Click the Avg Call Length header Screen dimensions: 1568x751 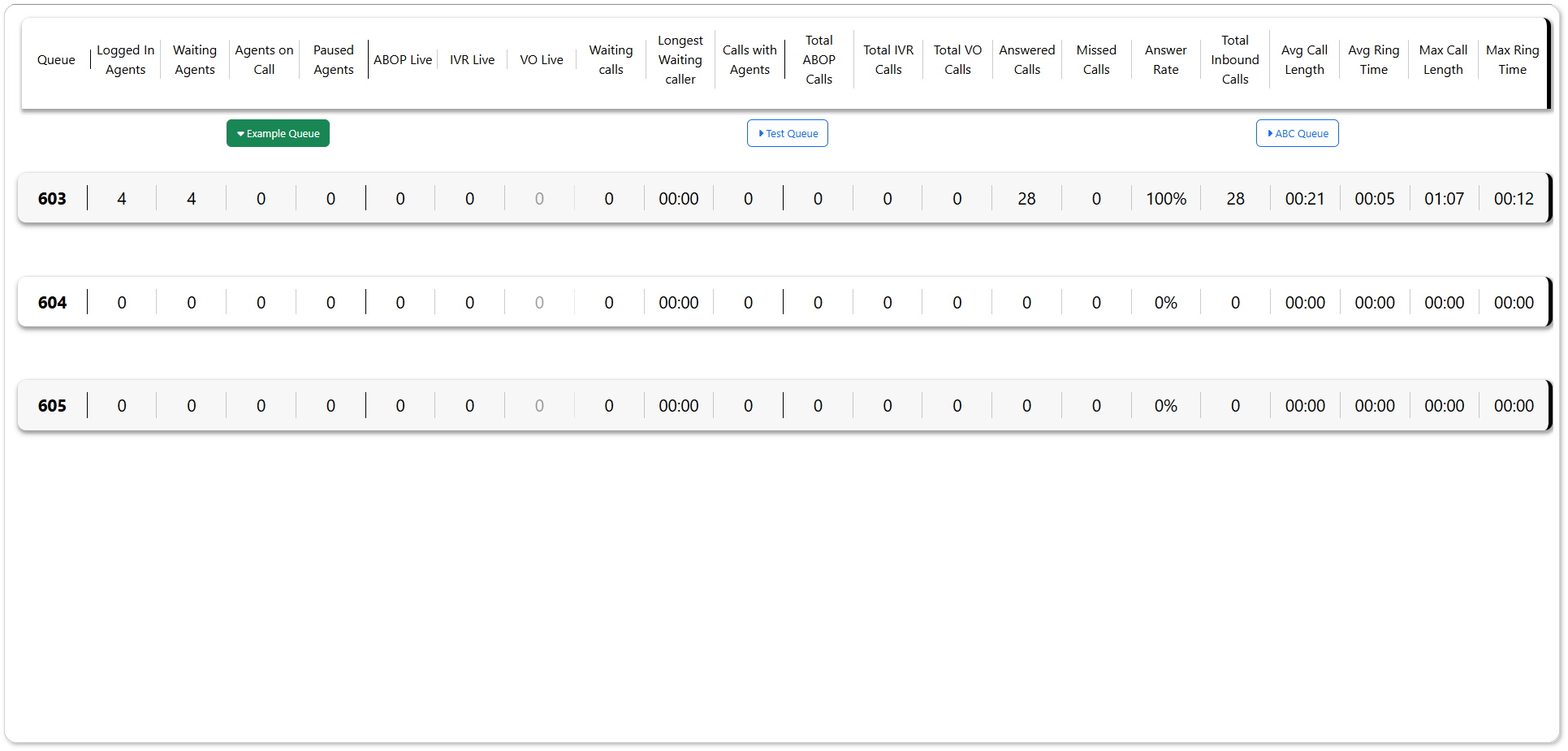1304,60
